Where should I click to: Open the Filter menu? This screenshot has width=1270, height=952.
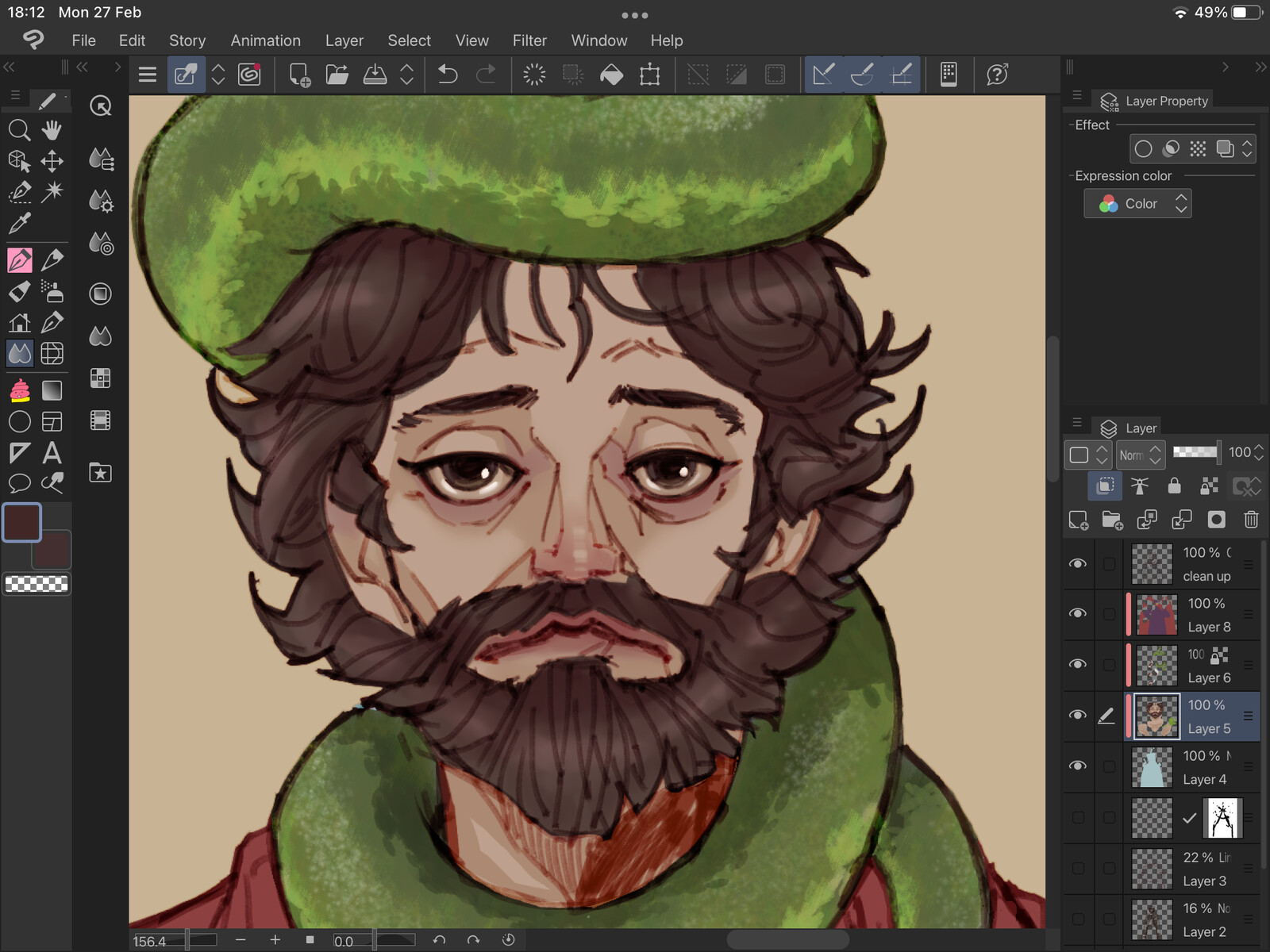pos(529,40)
